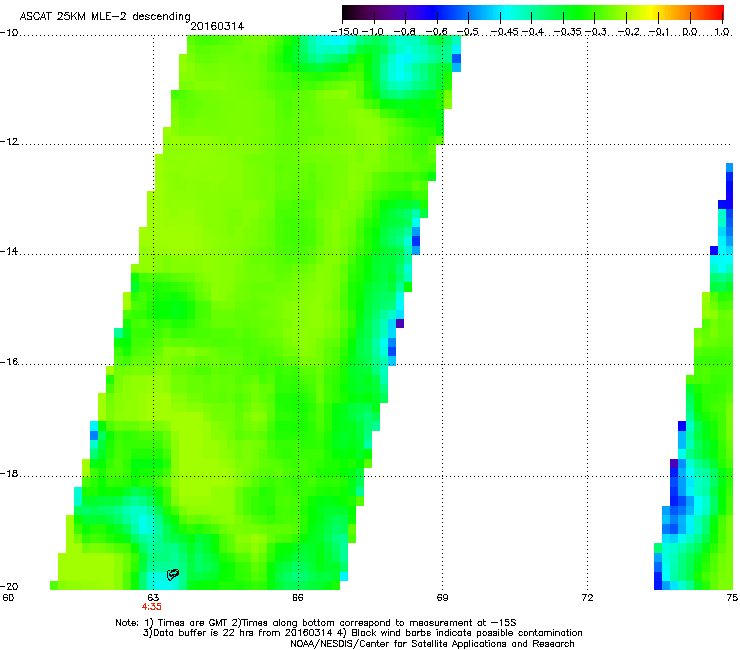The image size is (740, 650).
Task: Click the title 'ASCAT 25KM MLE-2 descending'
Action: tap(105, 17)
